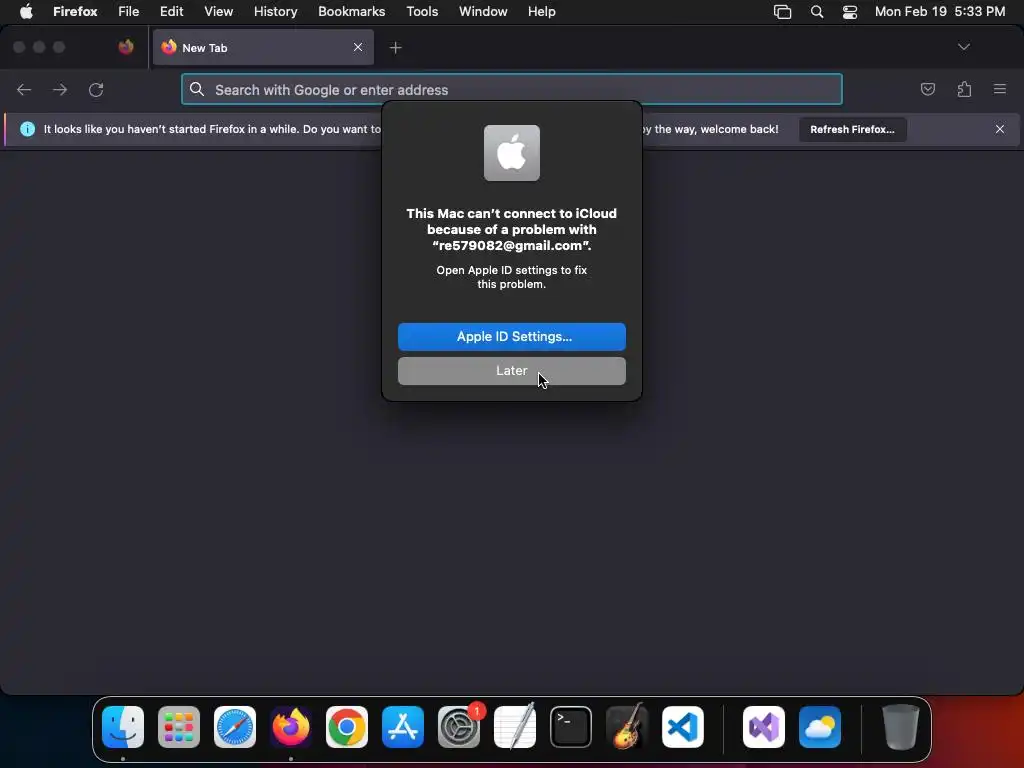Open the View menu
This screenshot has height=768, width=1024.
point(218,11)
